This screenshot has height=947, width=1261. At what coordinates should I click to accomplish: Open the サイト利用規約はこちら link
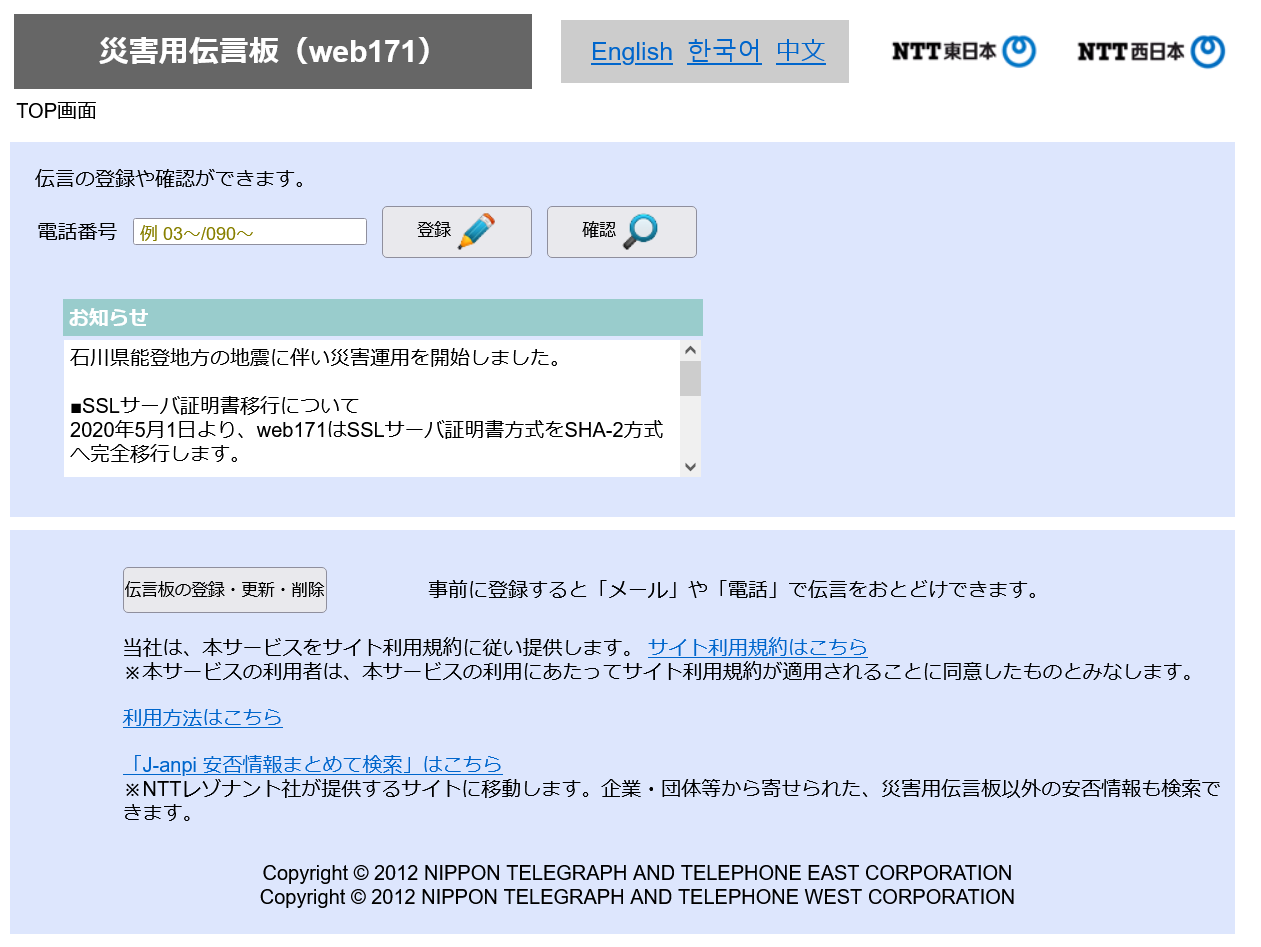point(757,647)
